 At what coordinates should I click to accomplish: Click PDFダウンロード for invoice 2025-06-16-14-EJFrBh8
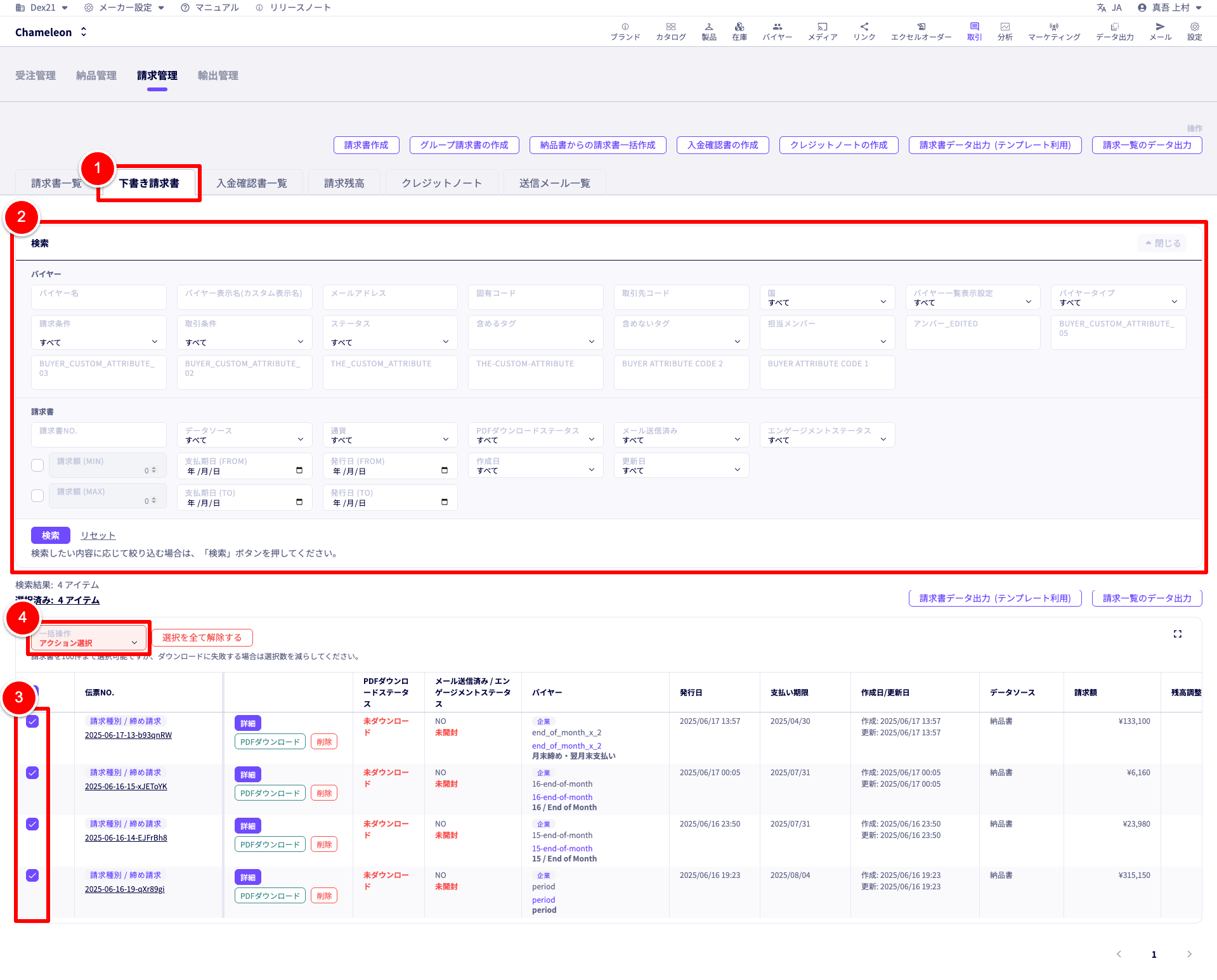click(270, 844)
